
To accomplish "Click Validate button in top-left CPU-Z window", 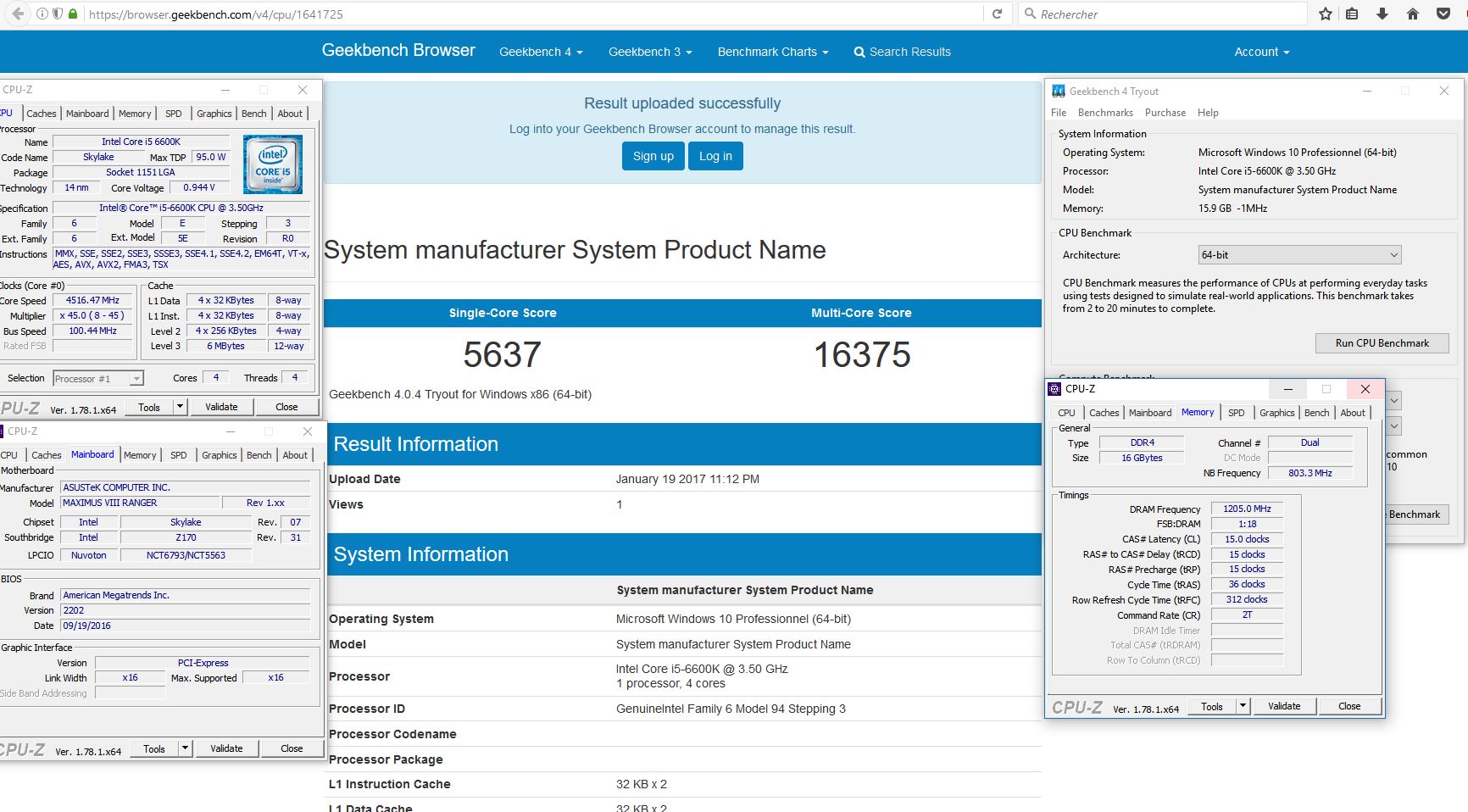I will tap(221, 407).
